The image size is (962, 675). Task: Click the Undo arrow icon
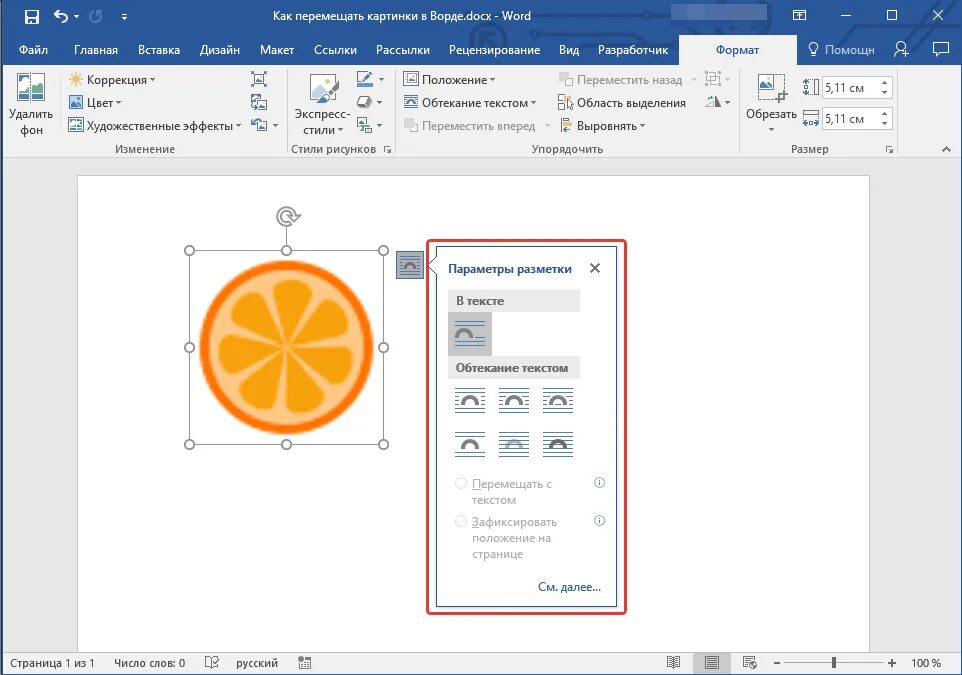point(61,16)
